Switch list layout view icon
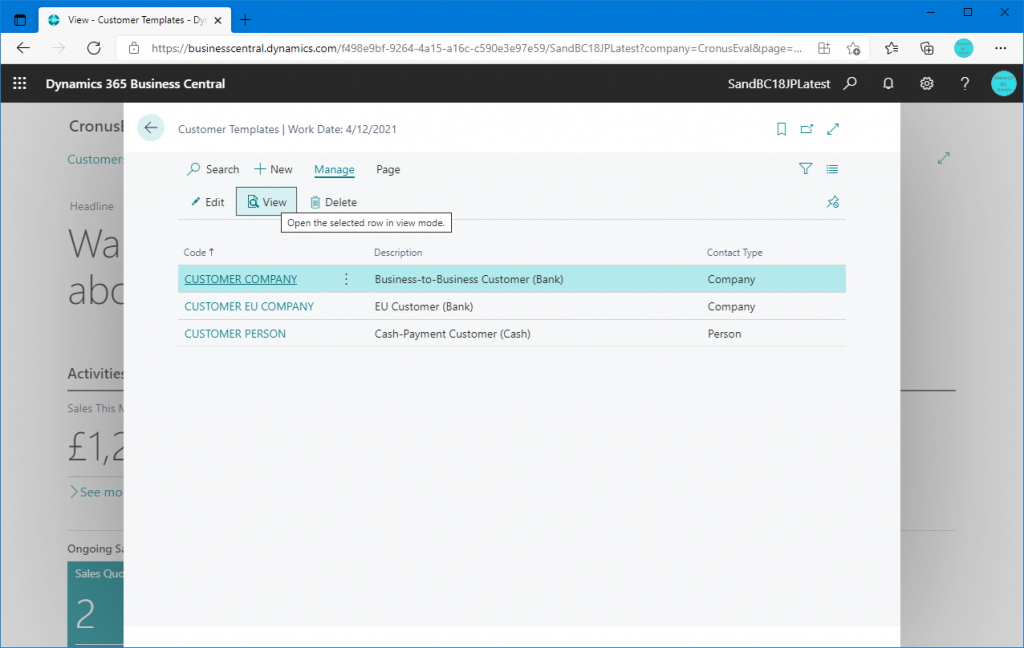 point(832,169)
